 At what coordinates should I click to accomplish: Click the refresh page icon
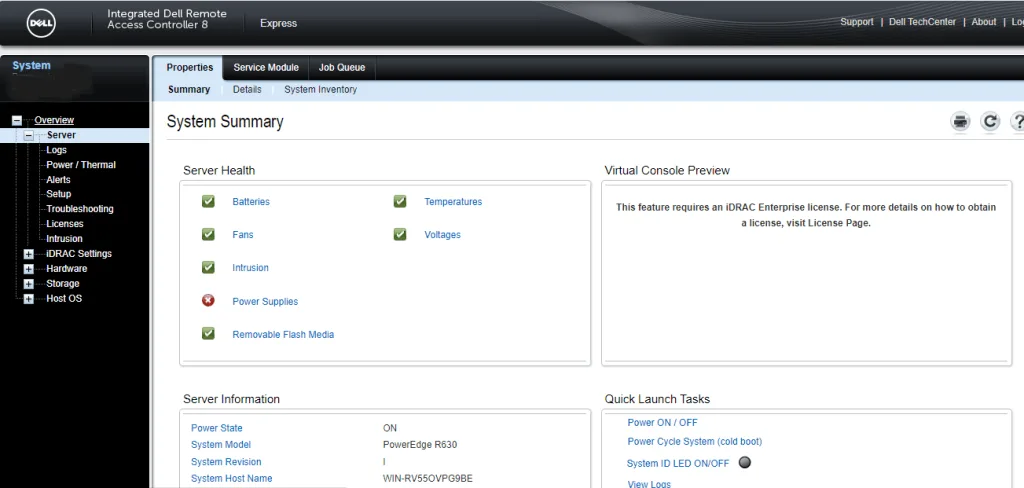tap(990, 122)
